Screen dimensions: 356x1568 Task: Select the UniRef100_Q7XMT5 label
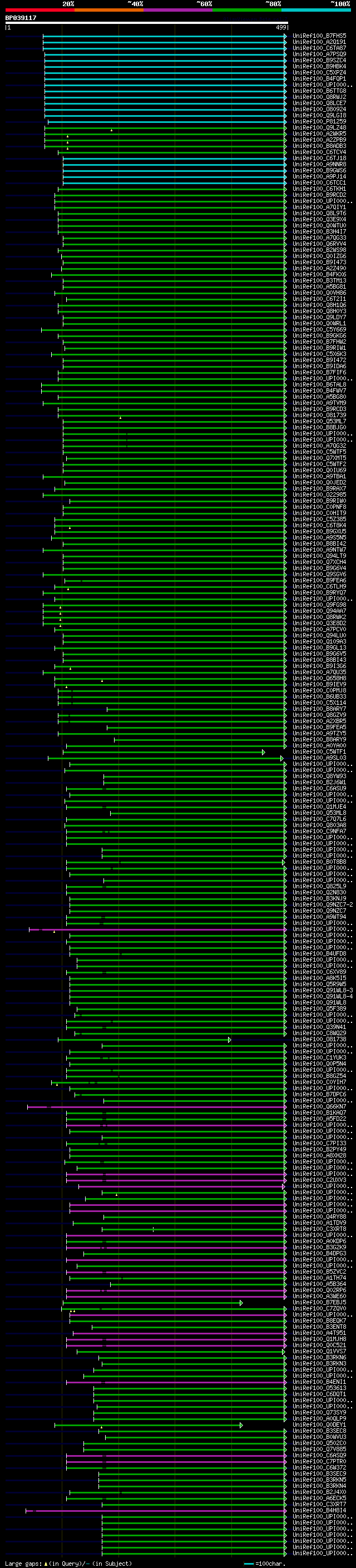(x=319, y=458)
